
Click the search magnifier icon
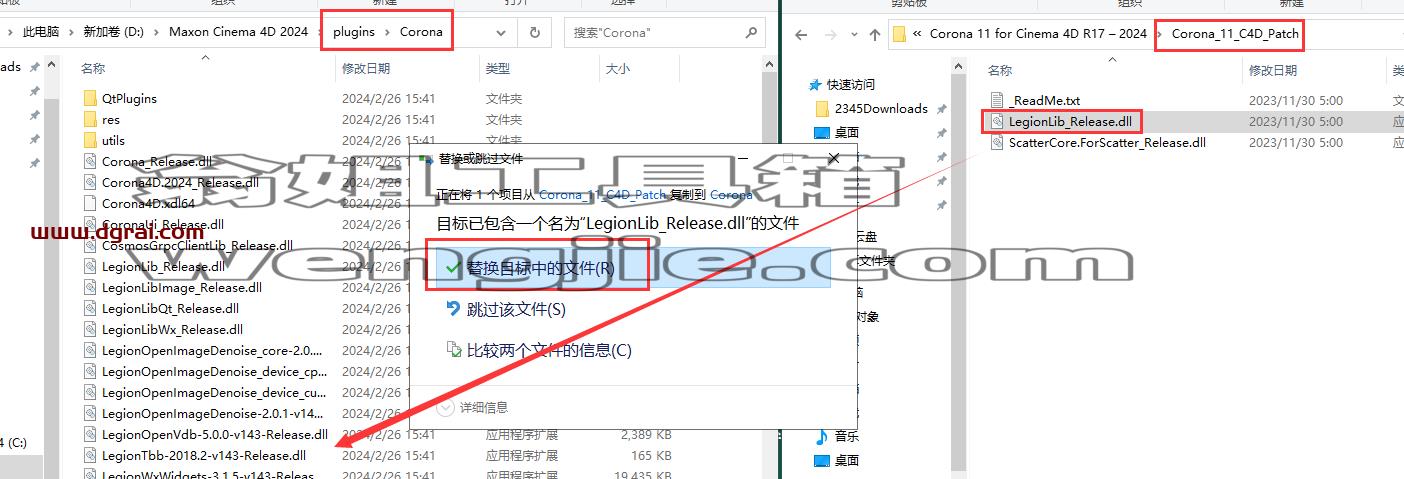pos(751,32)
